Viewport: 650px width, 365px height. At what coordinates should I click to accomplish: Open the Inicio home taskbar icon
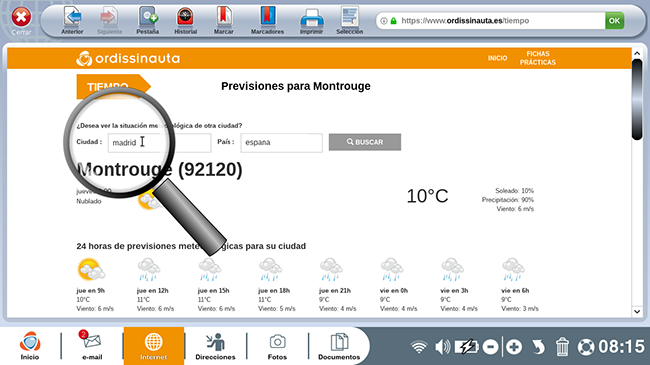coord(30,346)
